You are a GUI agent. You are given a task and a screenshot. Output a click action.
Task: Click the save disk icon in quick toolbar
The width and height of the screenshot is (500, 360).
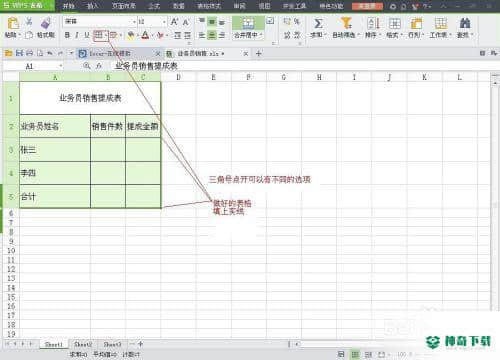click(19, 53)
